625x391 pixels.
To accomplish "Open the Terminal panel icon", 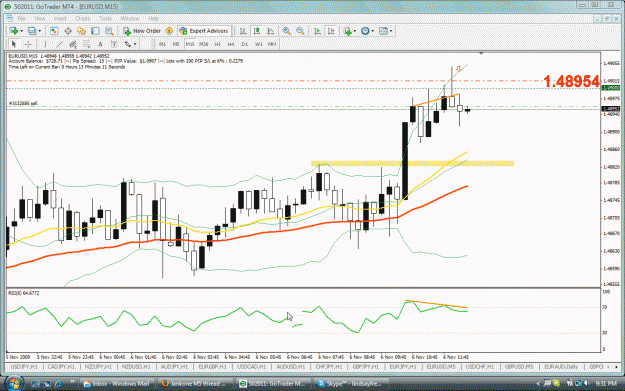I will pos(95,31).
